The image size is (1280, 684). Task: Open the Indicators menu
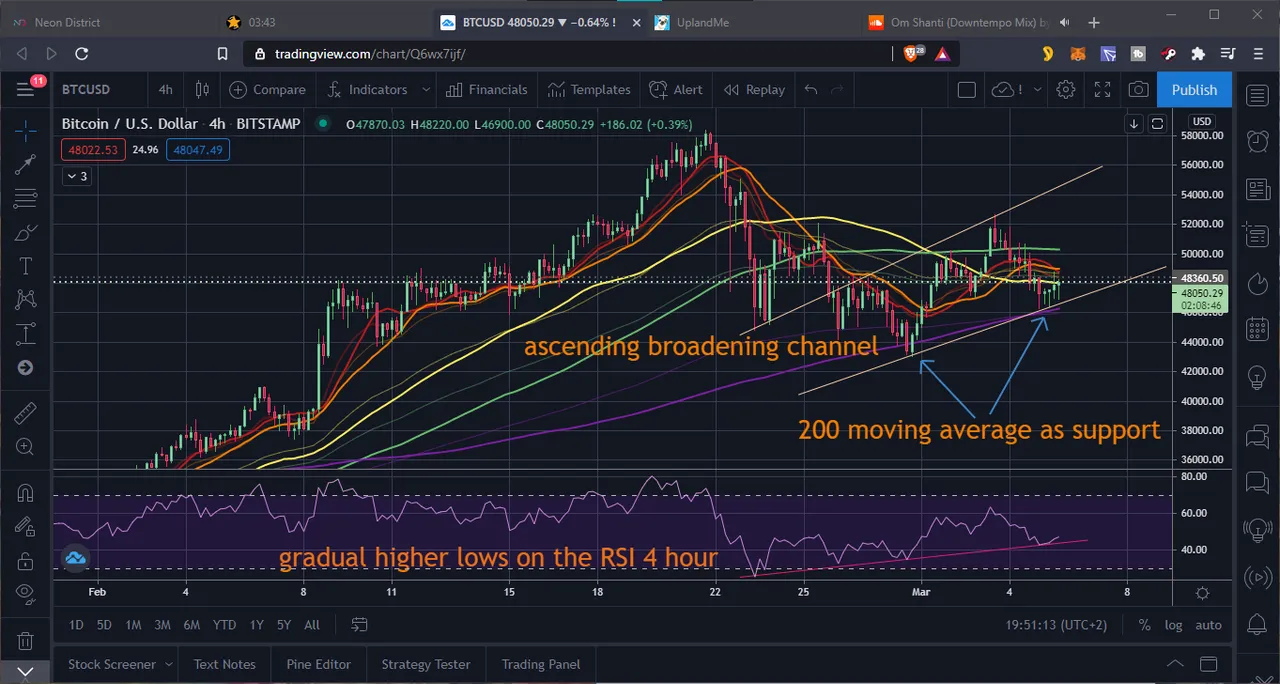point(368,90)
